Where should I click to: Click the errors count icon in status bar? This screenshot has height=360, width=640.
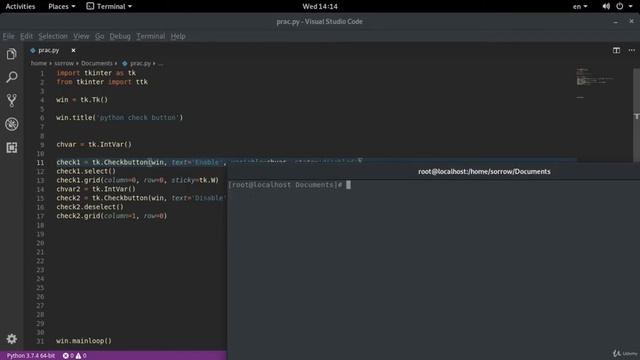(x=65, y=356)
